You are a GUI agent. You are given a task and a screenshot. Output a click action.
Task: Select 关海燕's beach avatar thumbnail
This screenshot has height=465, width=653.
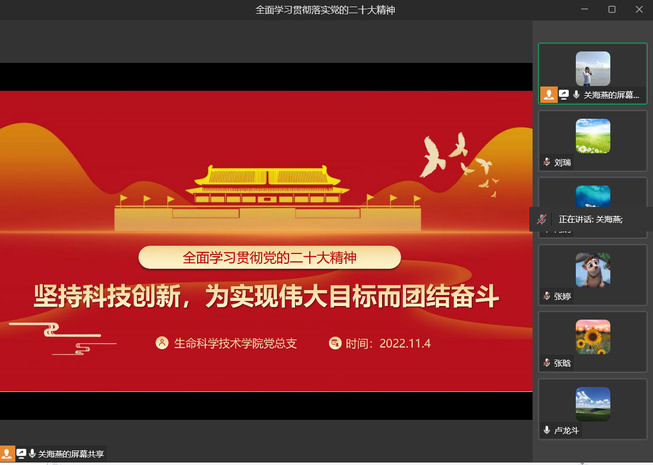(592, 68)
